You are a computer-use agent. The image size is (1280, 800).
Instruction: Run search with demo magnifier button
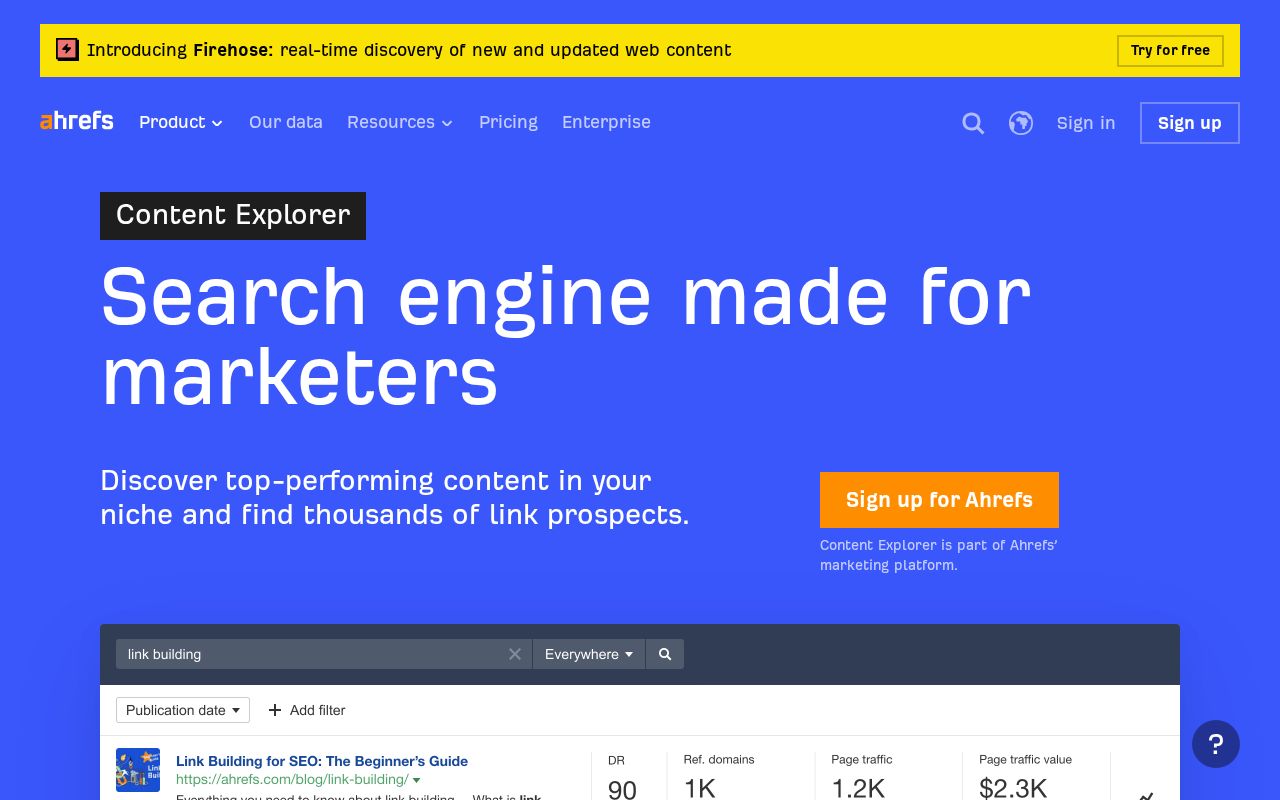coord(665,654)
